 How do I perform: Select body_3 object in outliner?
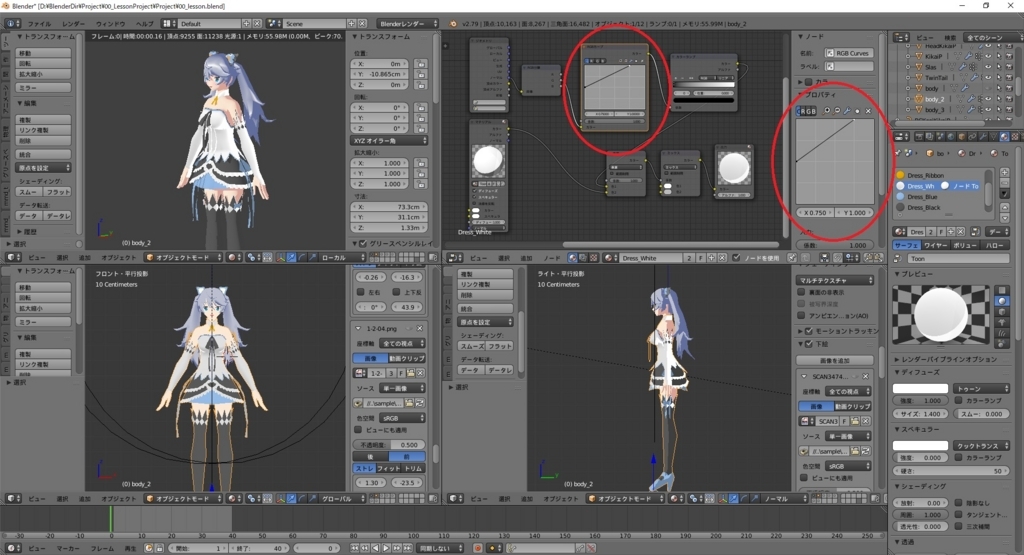[935, 110]
